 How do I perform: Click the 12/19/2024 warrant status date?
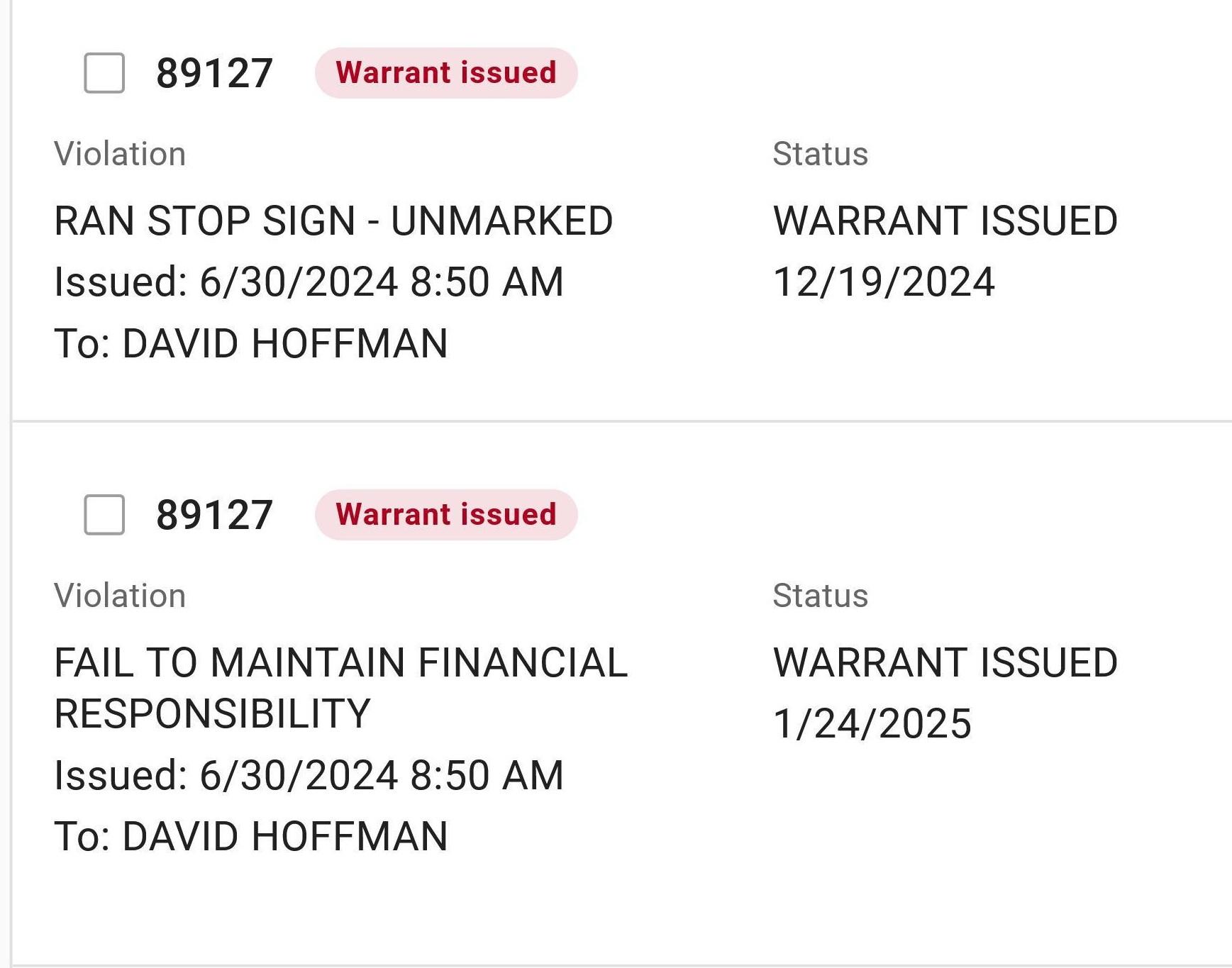[x=884, y=282]
